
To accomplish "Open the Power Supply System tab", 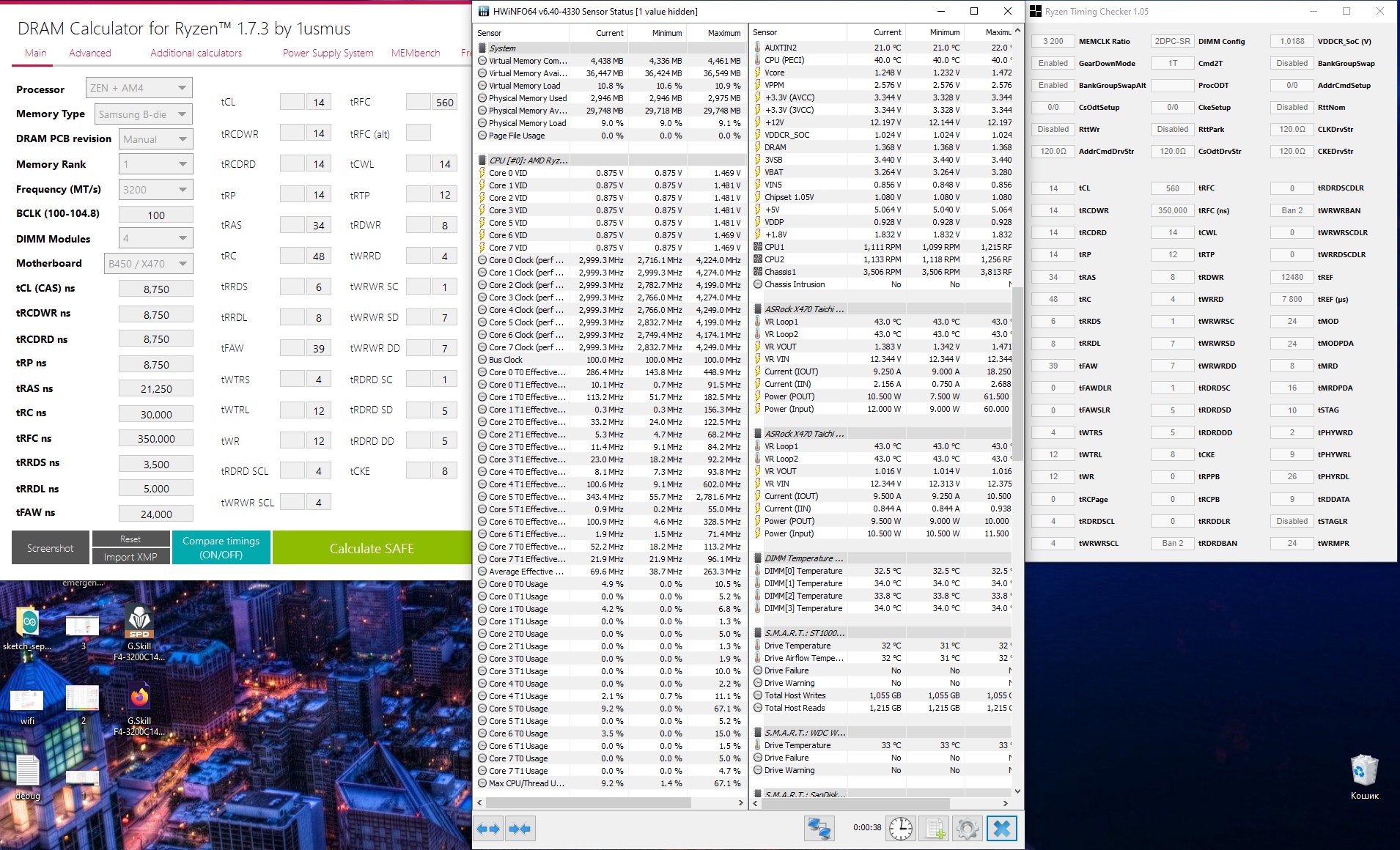I will (328, 53).
